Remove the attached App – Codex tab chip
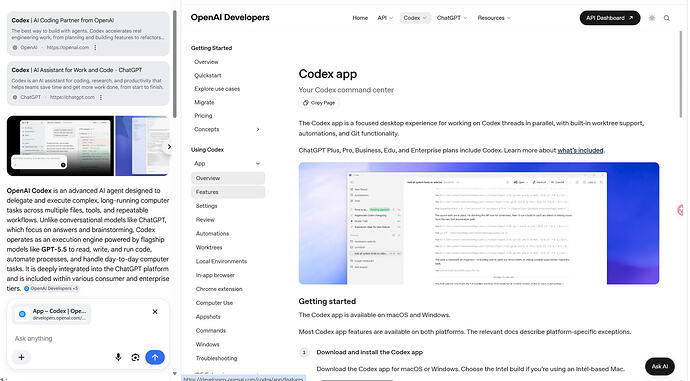Screen dimensions: 690x381 (x=155, y=311)
